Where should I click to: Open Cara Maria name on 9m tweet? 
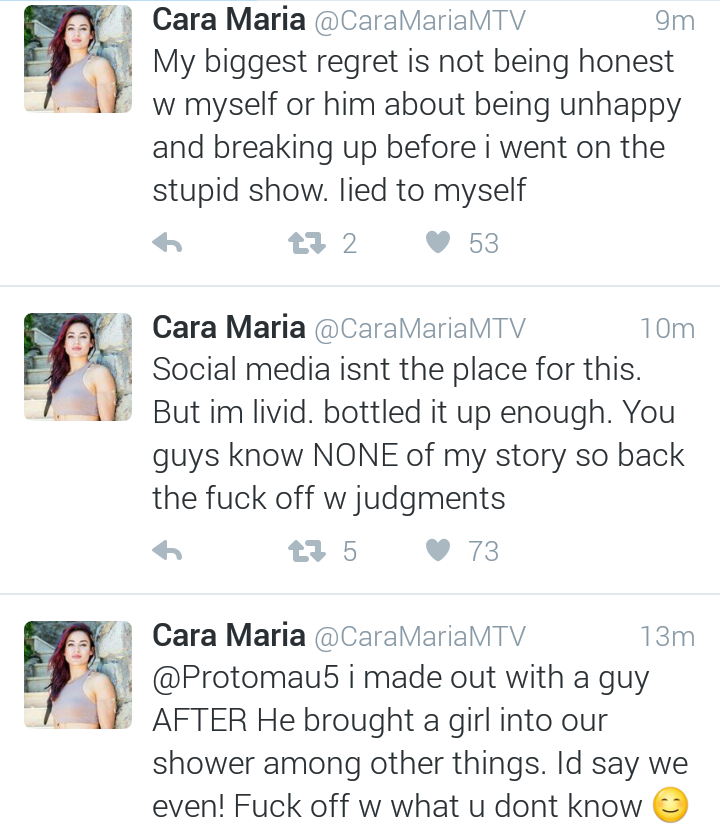click(229, 20)
